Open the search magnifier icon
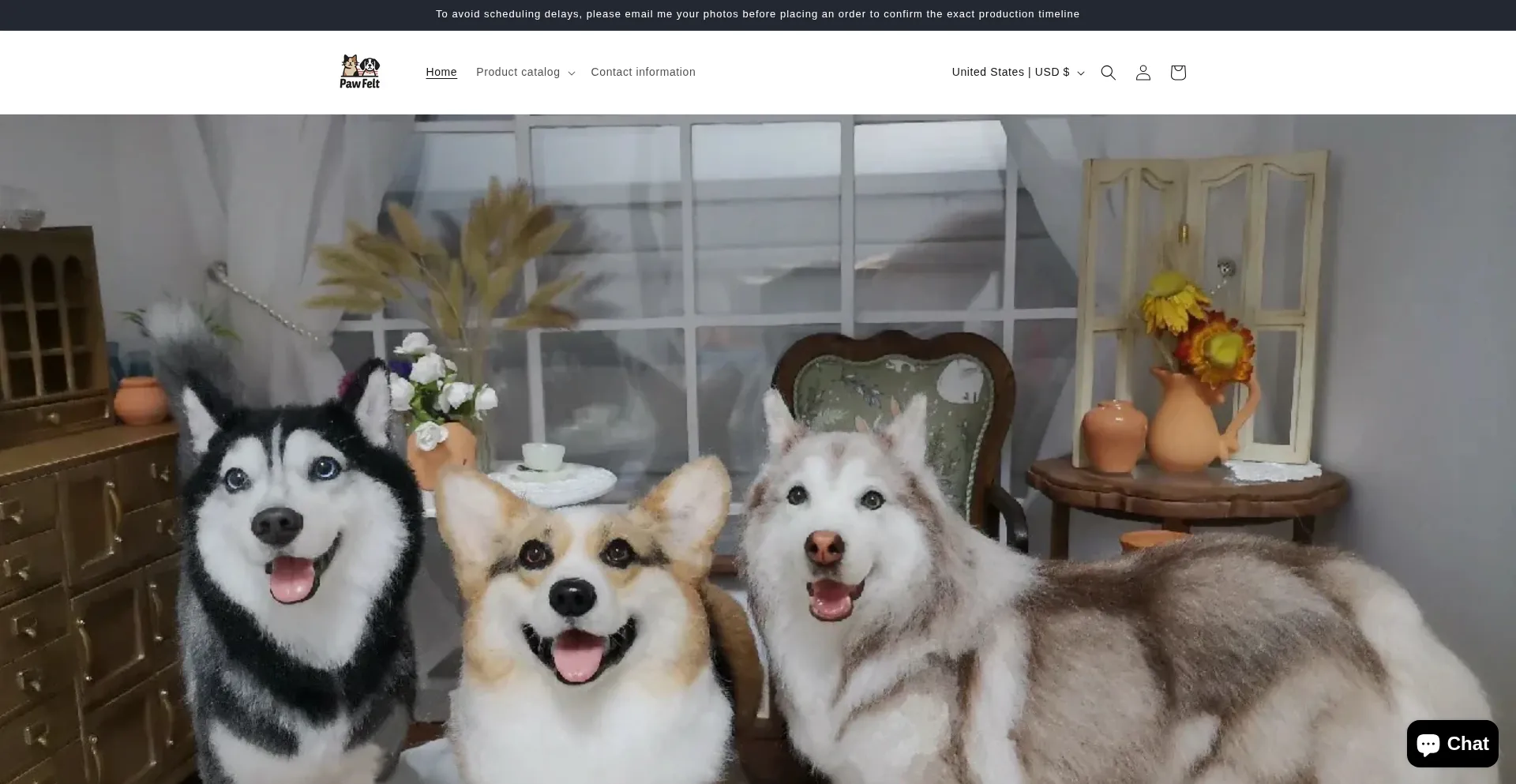Image resolution: width=1516 pixels, height=784 pixels. (x=1108, y=73)
